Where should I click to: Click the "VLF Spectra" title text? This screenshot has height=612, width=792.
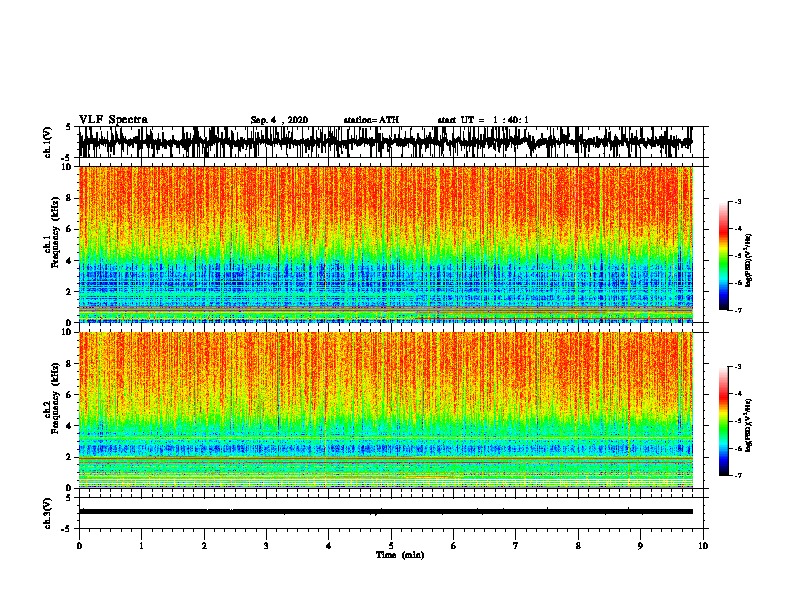[113, 120]
